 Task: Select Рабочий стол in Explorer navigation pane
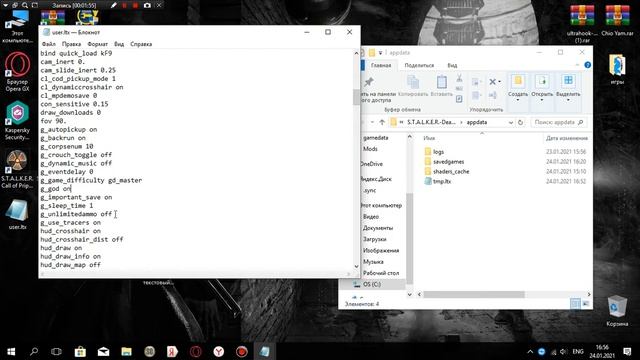381,273
